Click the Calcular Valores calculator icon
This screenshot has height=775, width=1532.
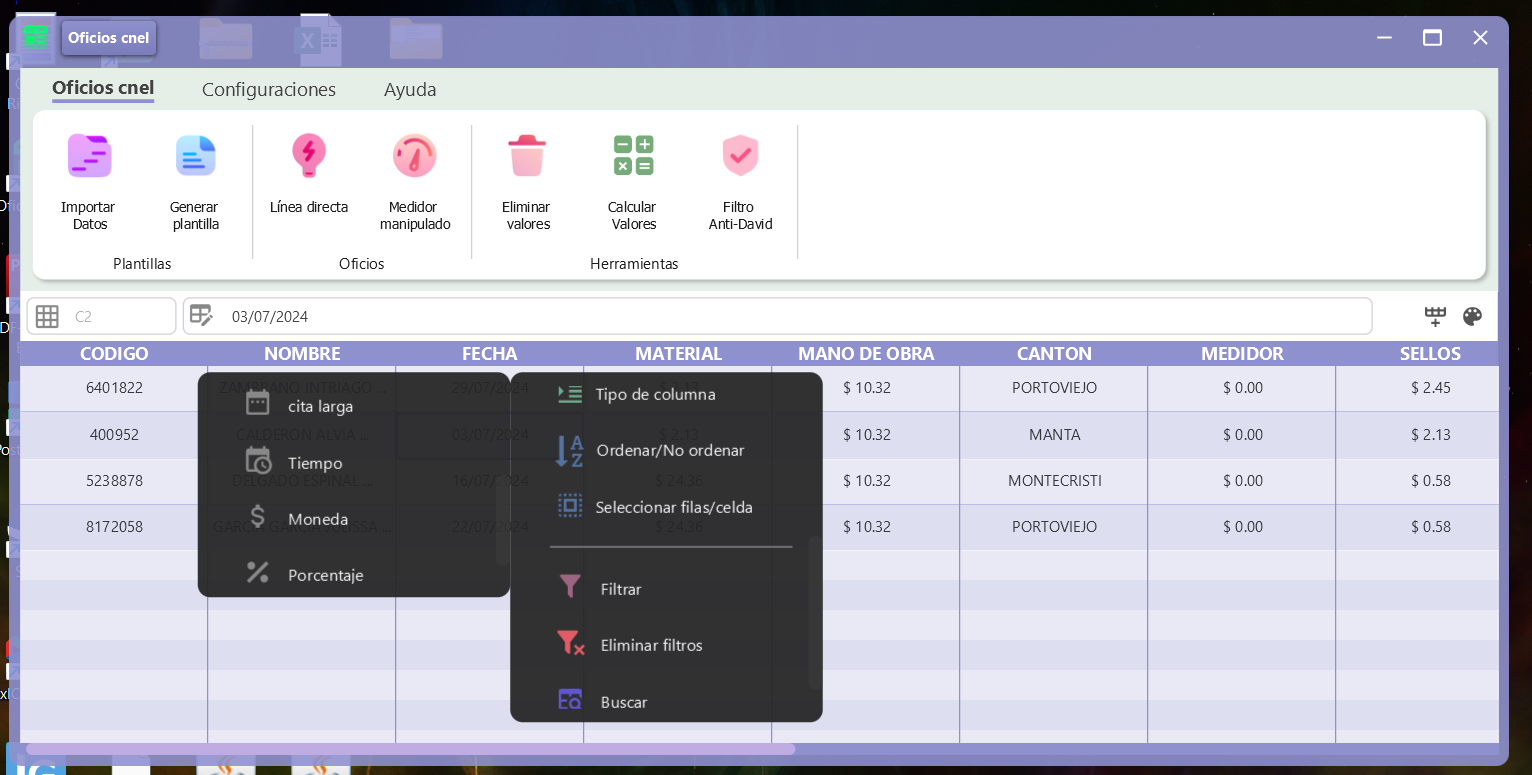633,155
